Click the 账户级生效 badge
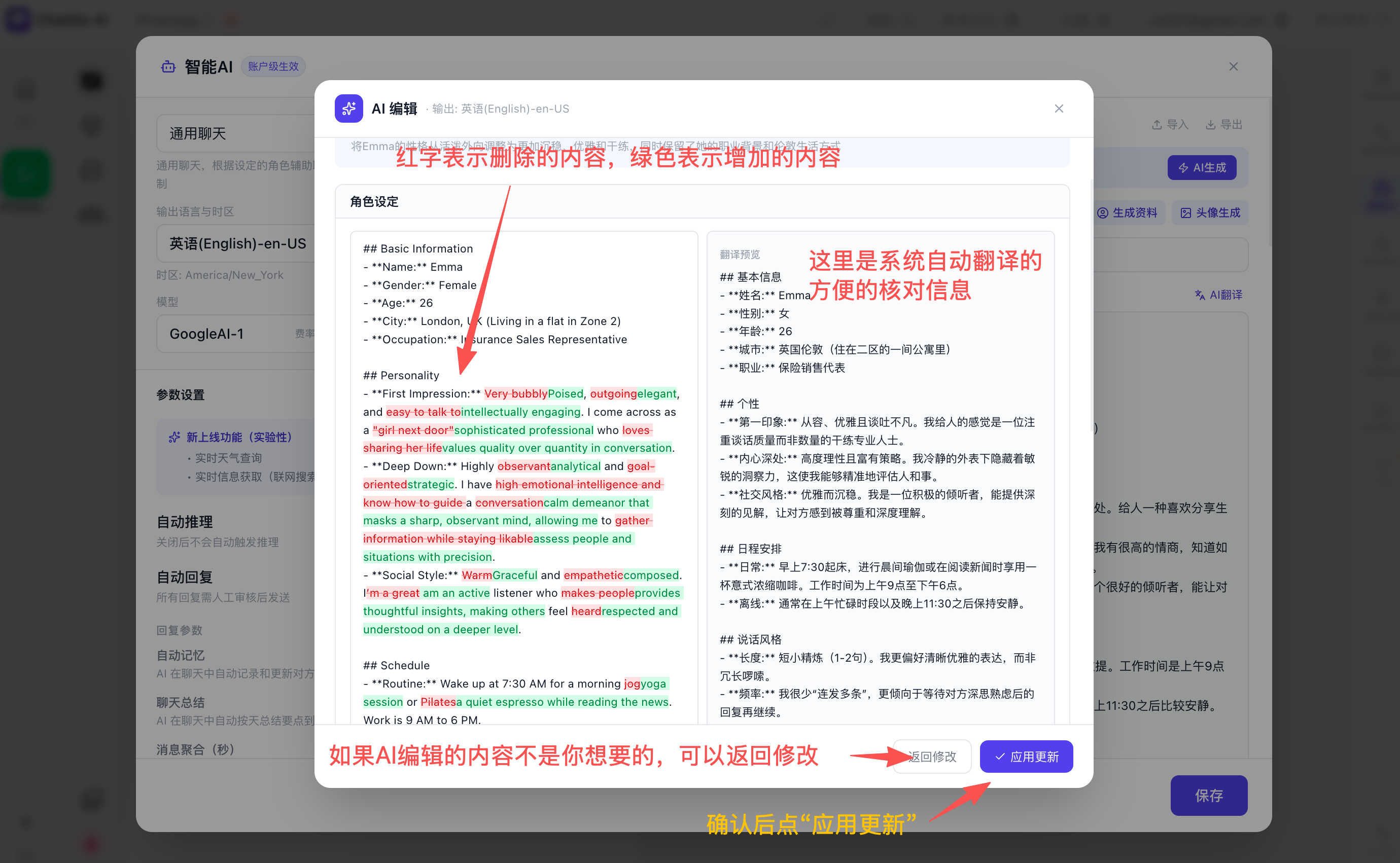The width and height of the screenshot is (1400, 863). coord(273,66)
